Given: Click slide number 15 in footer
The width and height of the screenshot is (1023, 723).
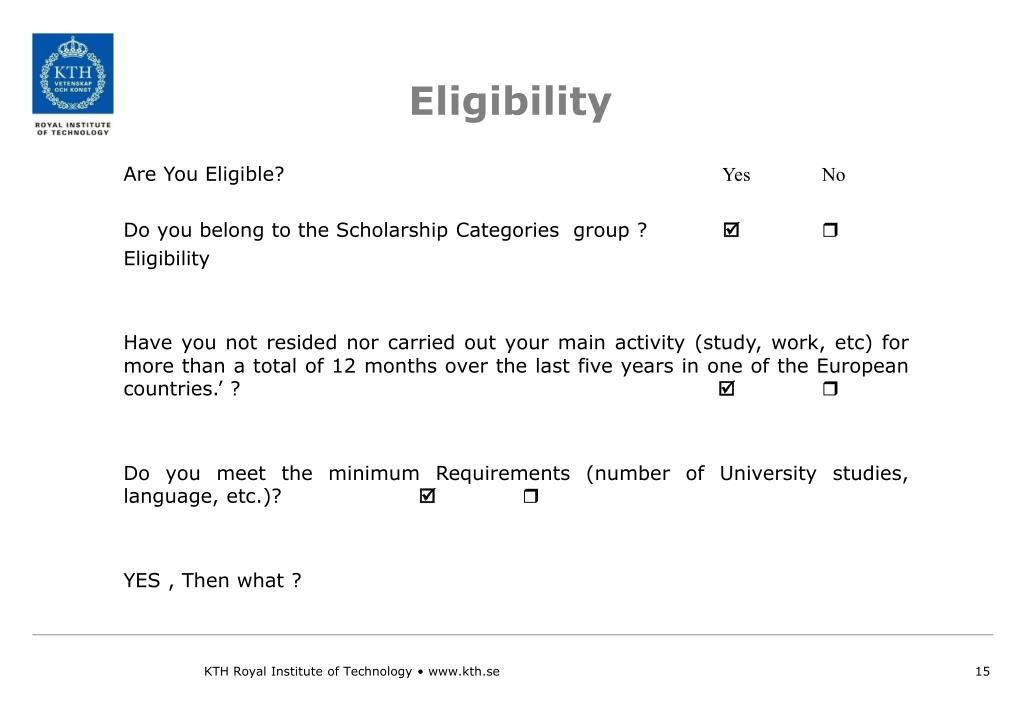Looking at the screenshot, I should click(982, 671).
